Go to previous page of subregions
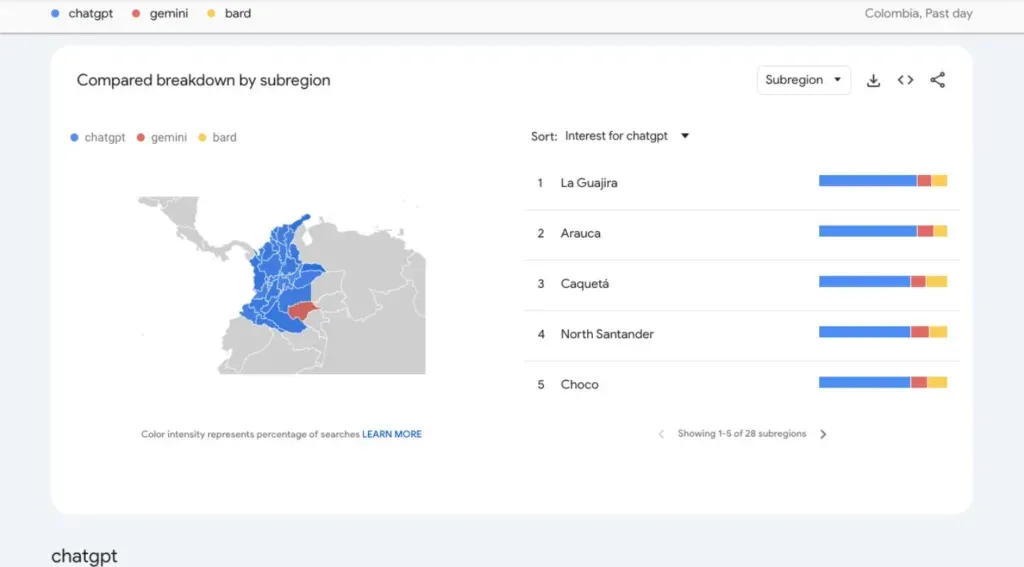The image size is (1024, 567). pos(661,434)
